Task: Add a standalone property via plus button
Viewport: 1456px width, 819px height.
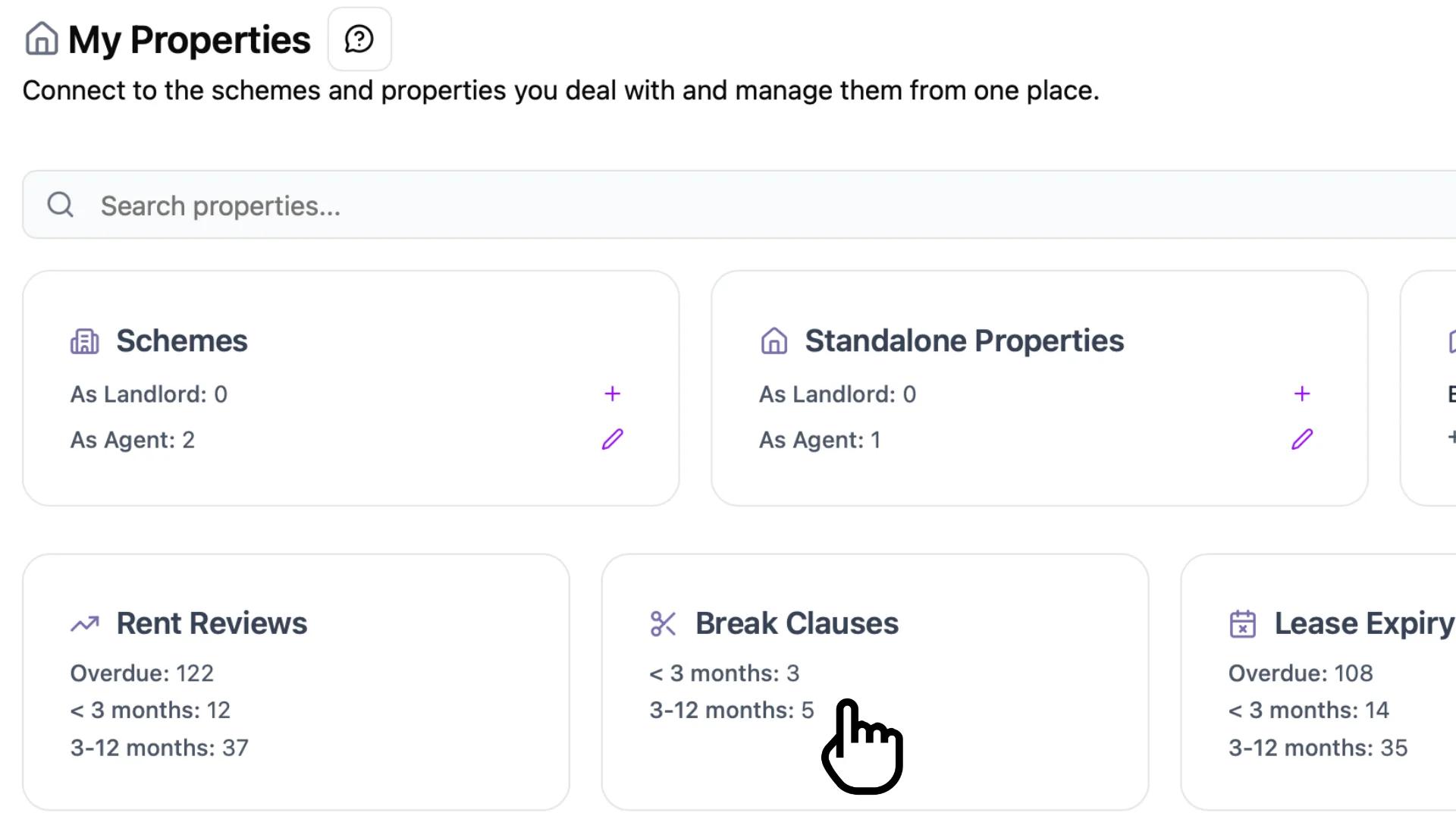Action: click(x=1301, y=393)
